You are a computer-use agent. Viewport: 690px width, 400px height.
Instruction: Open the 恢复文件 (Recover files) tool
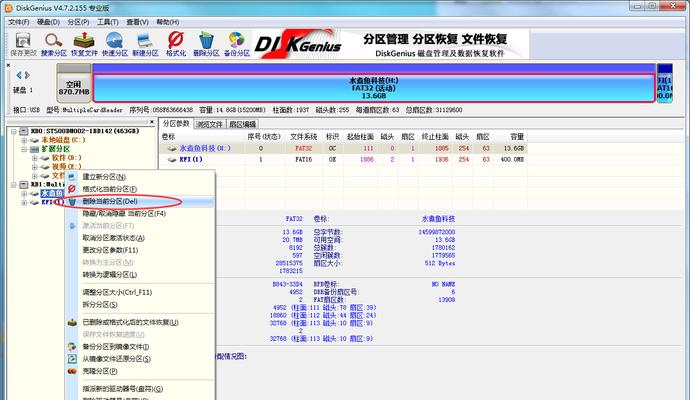tap(84, 44)
